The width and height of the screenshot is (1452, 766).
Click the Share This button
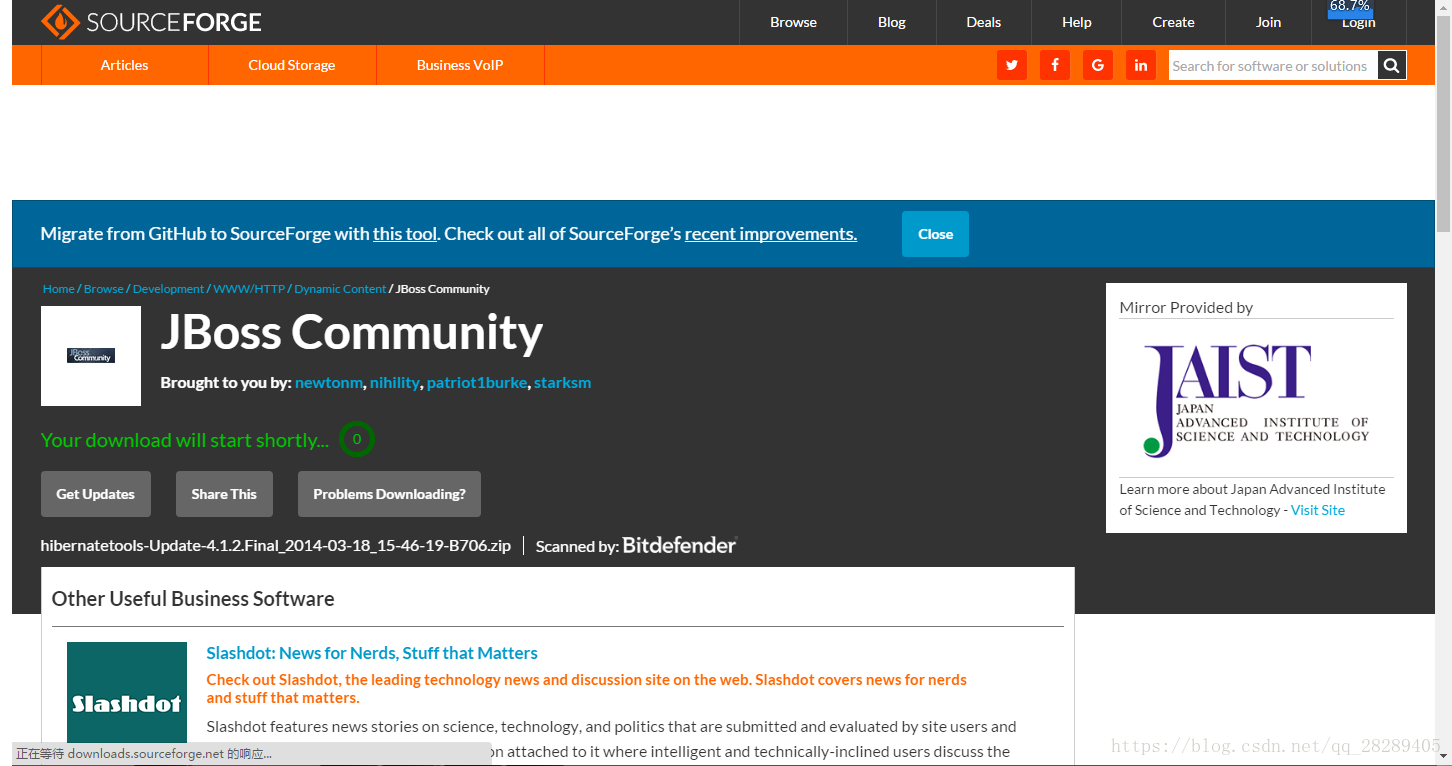tap(224, 494)
